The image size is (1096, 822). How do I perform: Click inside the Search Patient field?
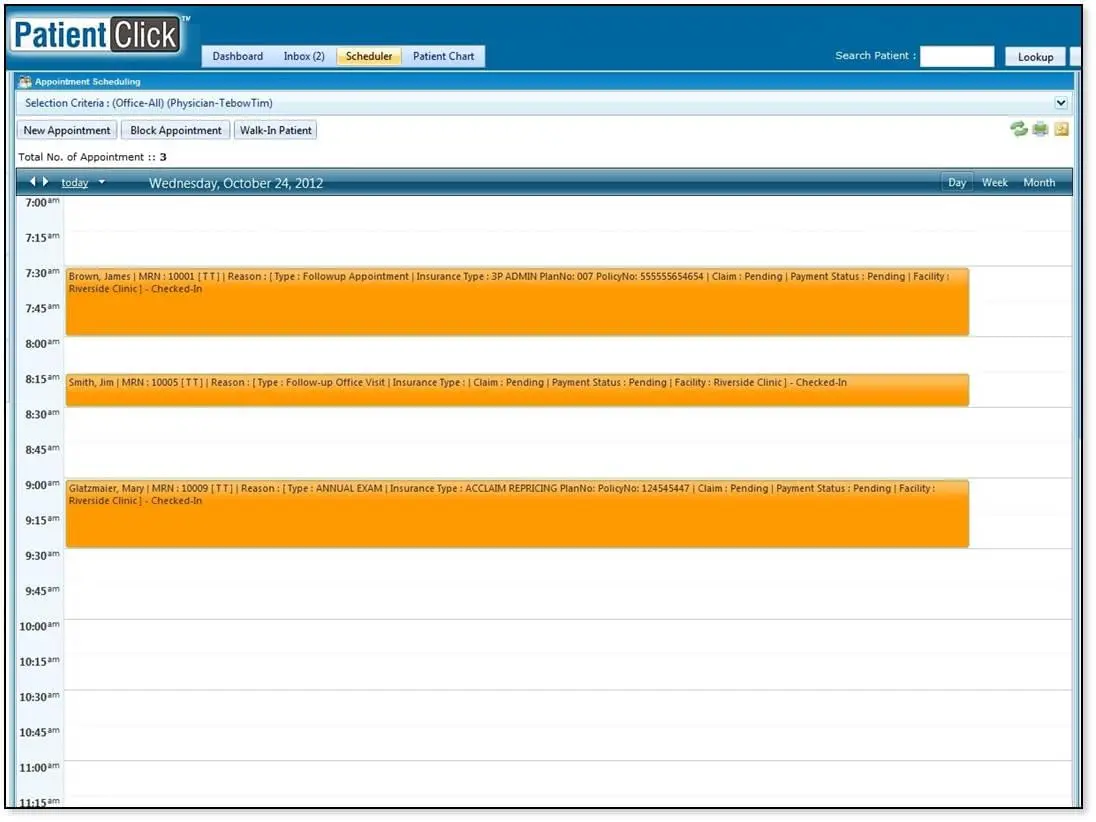[956, 55]
